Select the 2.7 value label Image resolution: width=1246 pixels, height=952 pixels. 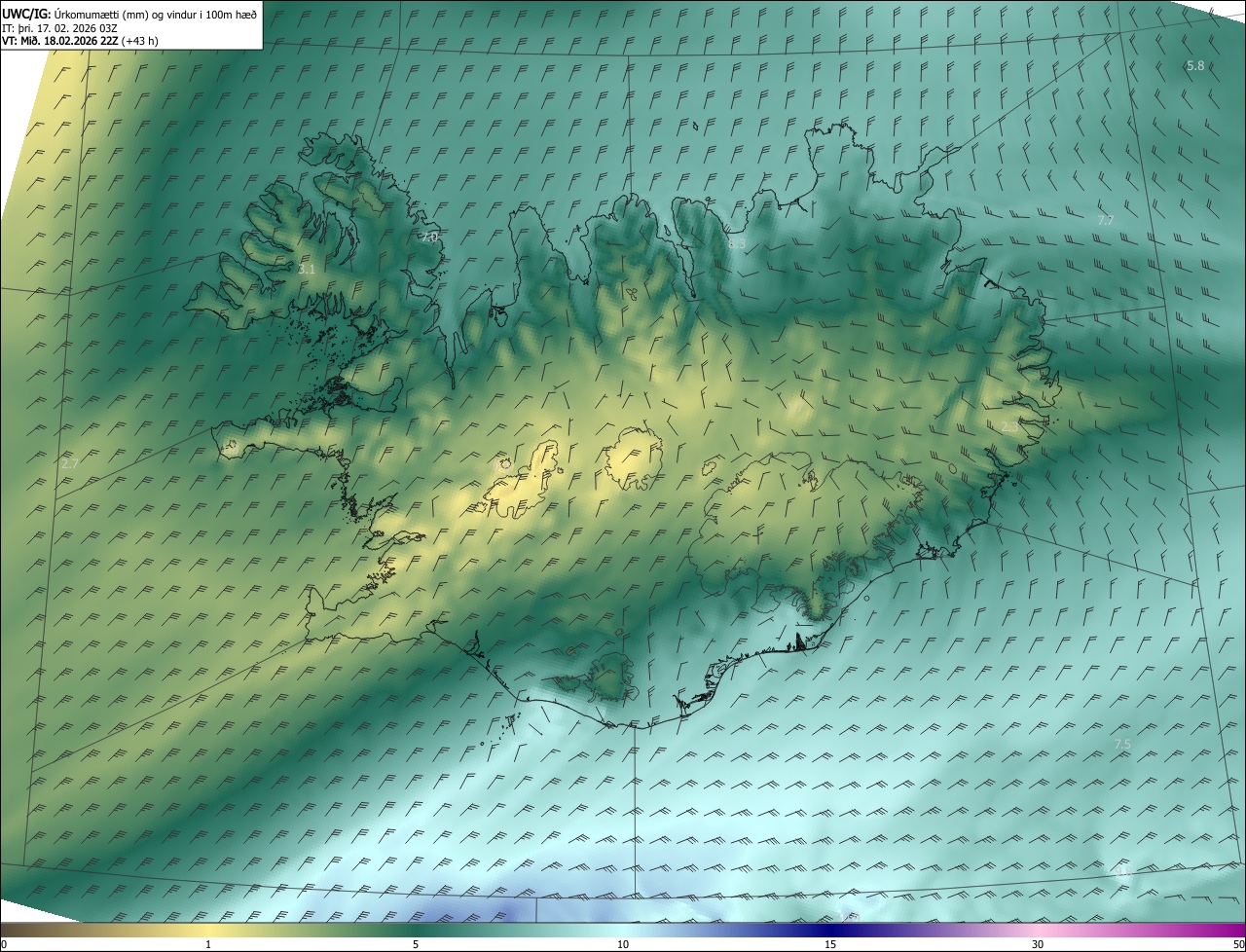pos(69,464)
